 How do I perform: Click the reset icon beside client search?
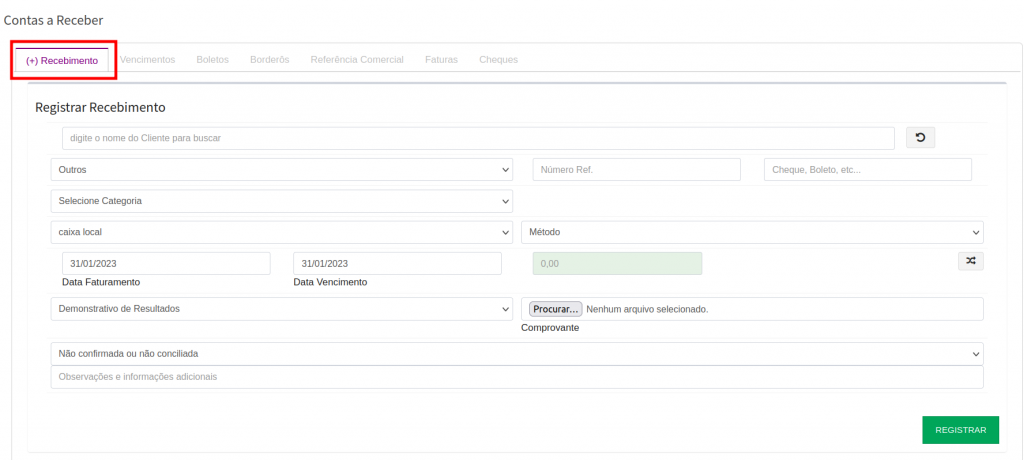[x=920, y=138]
